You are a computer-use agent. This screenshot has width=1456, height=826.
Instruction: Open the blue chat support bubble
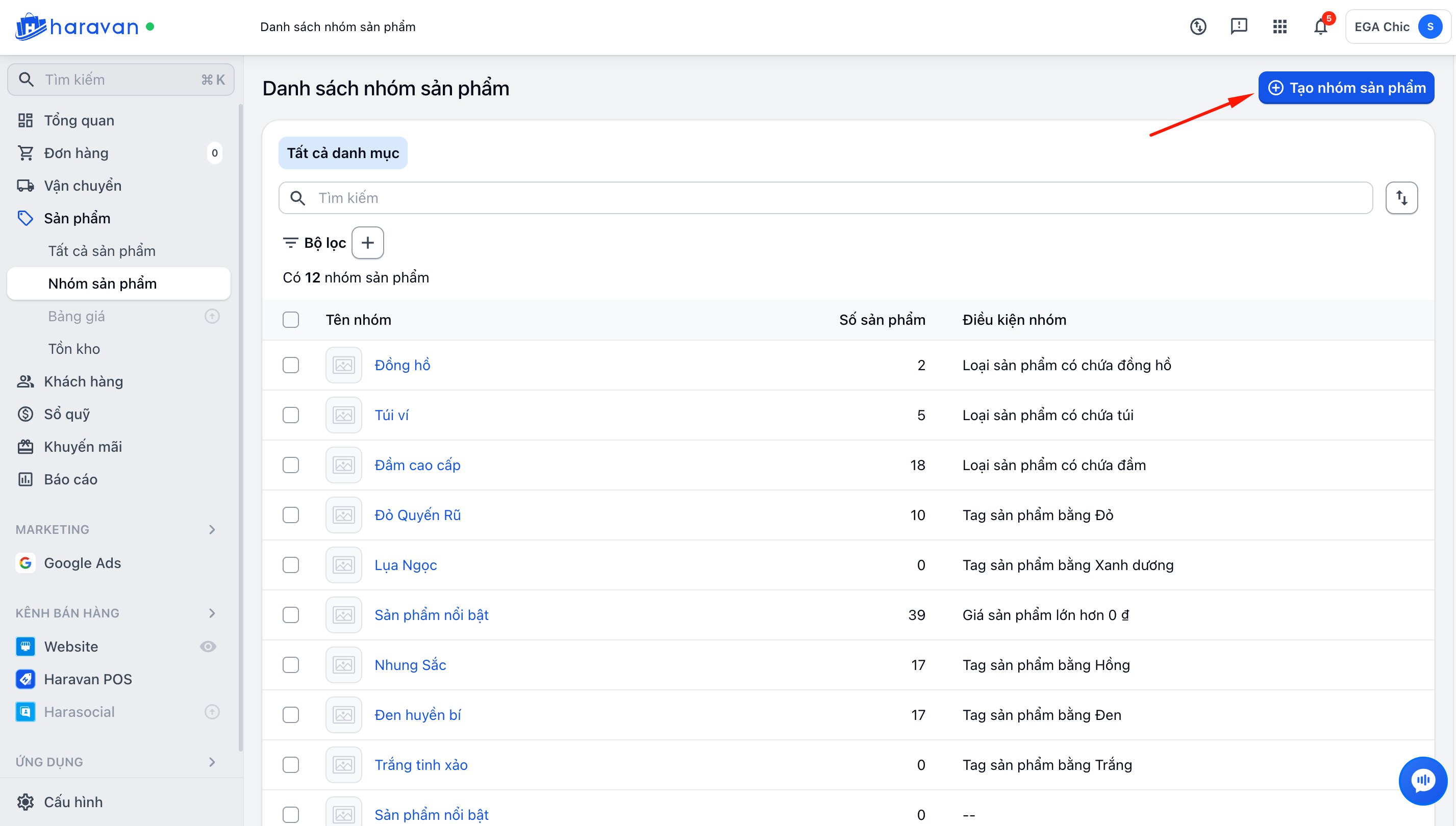(x=1422, y=781)
